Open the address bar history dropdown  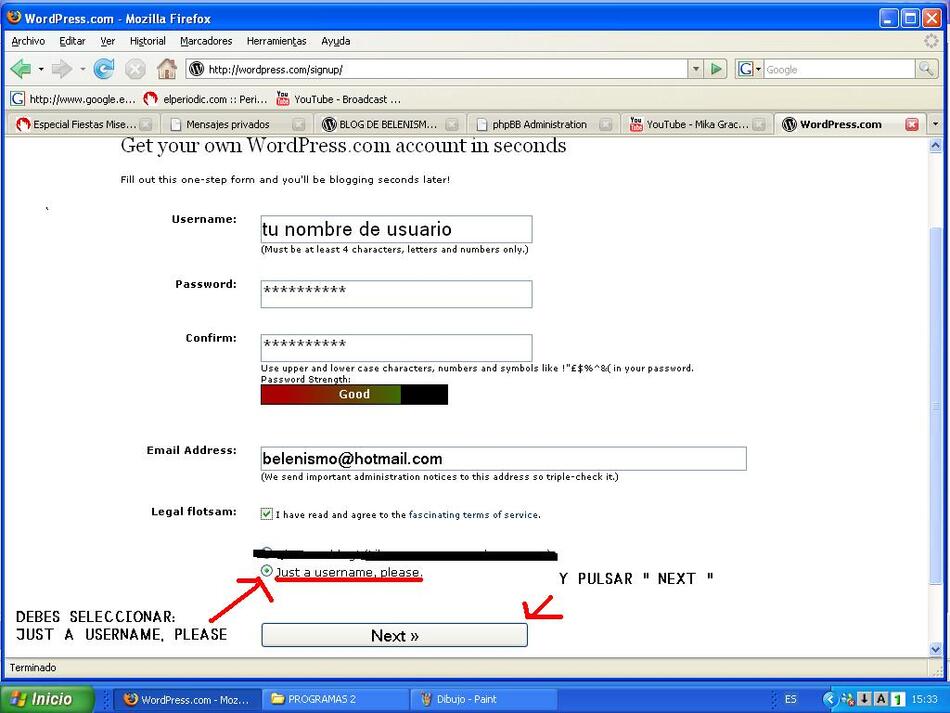(696, 69)
